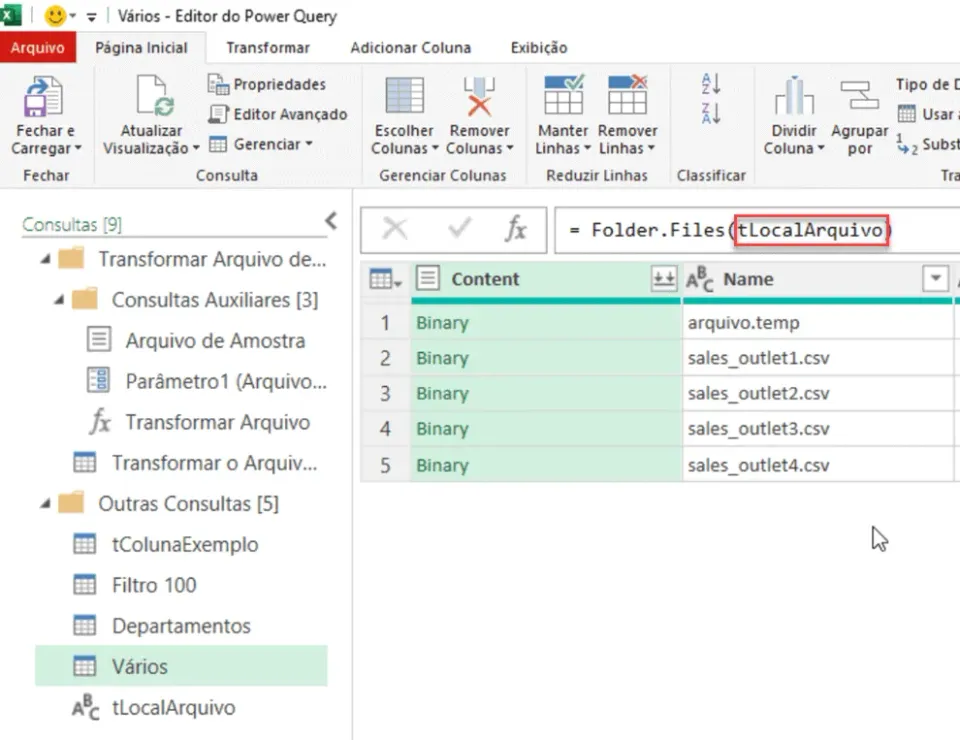Click the Name column ABC type icon
Image resolution: width=960 pixels, height=740 pixels.
699,280
